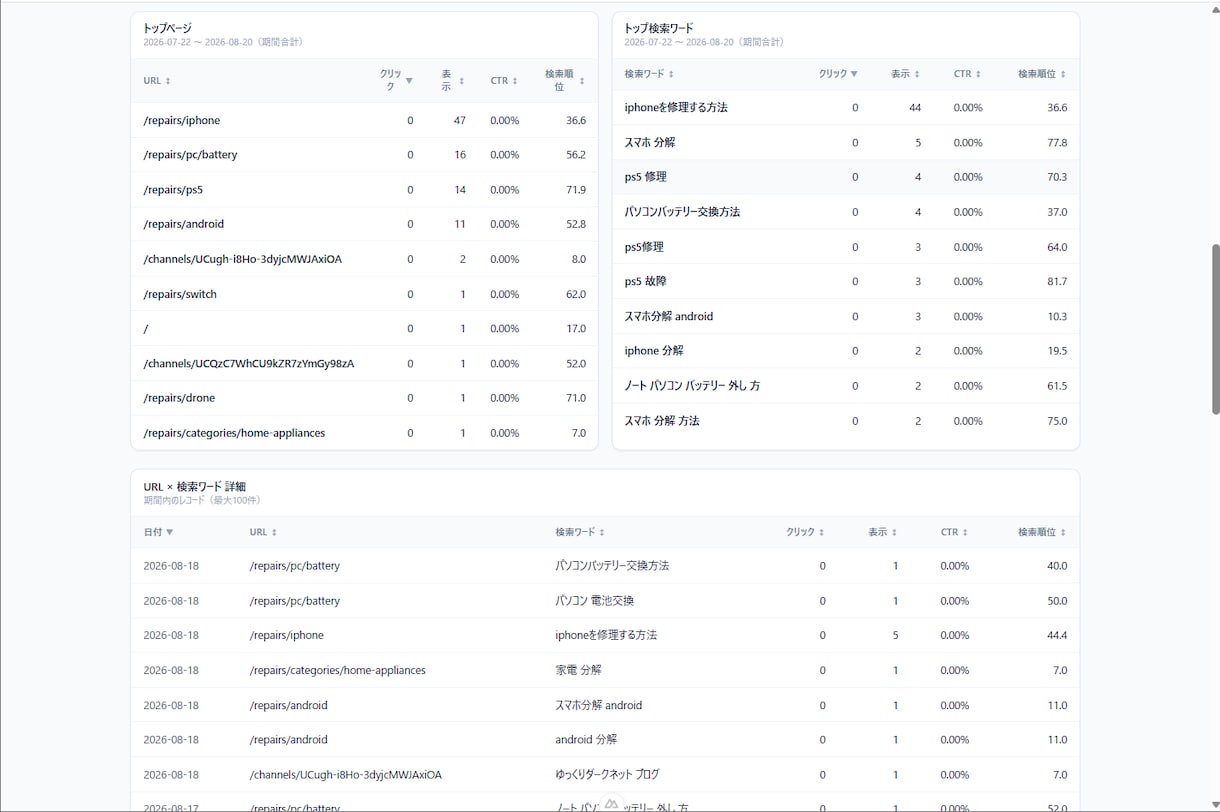
Task: Sort 詳細 table by 表示 column
Action: tap(883, 532)
